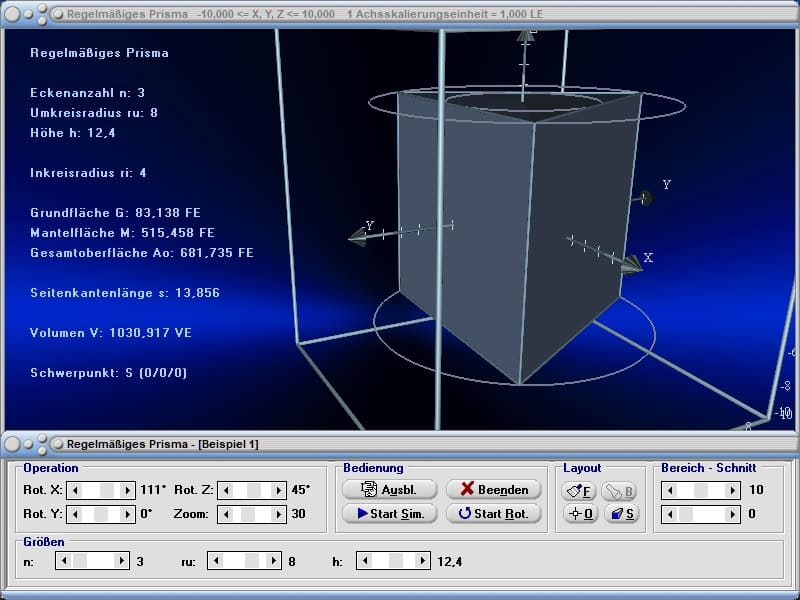
Task: Decrease the Bereich value 10 with left arrow
Action: pyautogui.click(x=670, y=490)
